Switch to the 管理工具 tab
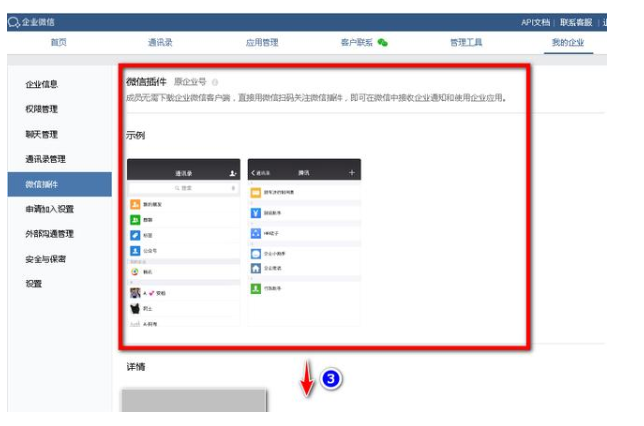Image resolution: width=644 pixels, height=426 pixels. click(466, 42)
